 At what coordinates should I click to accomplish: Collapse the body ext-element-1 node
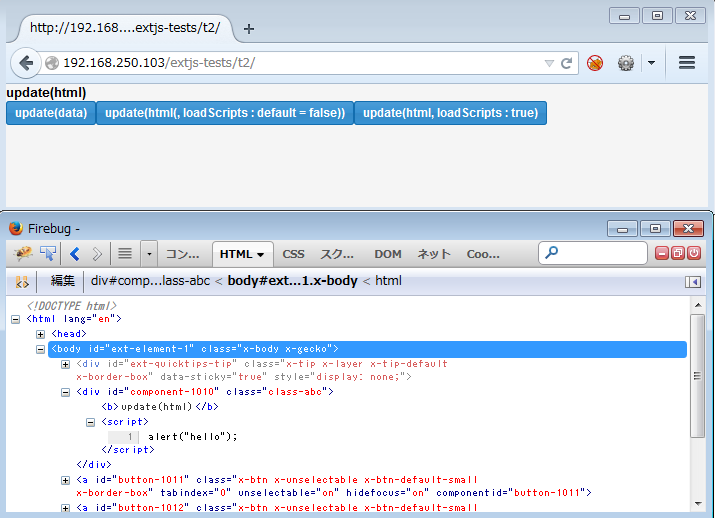pyautogui.click(x=41, y=349)
